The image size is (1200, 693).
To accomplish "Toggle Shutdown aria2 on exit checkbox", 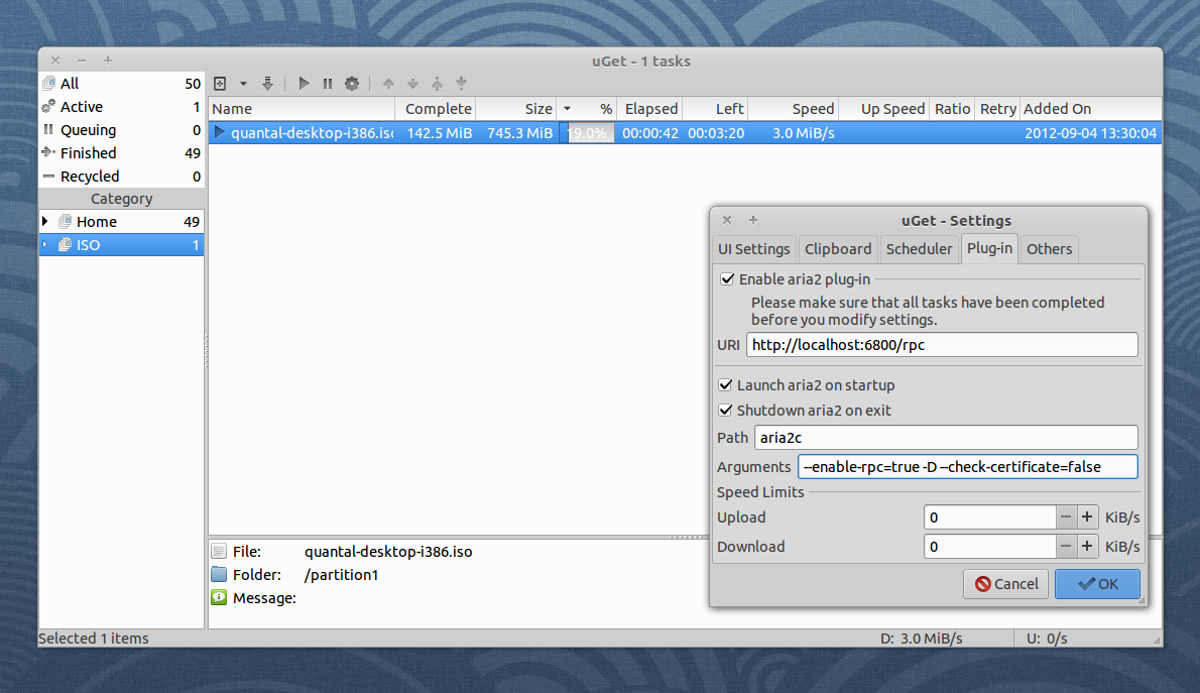I will click(726, 410).
